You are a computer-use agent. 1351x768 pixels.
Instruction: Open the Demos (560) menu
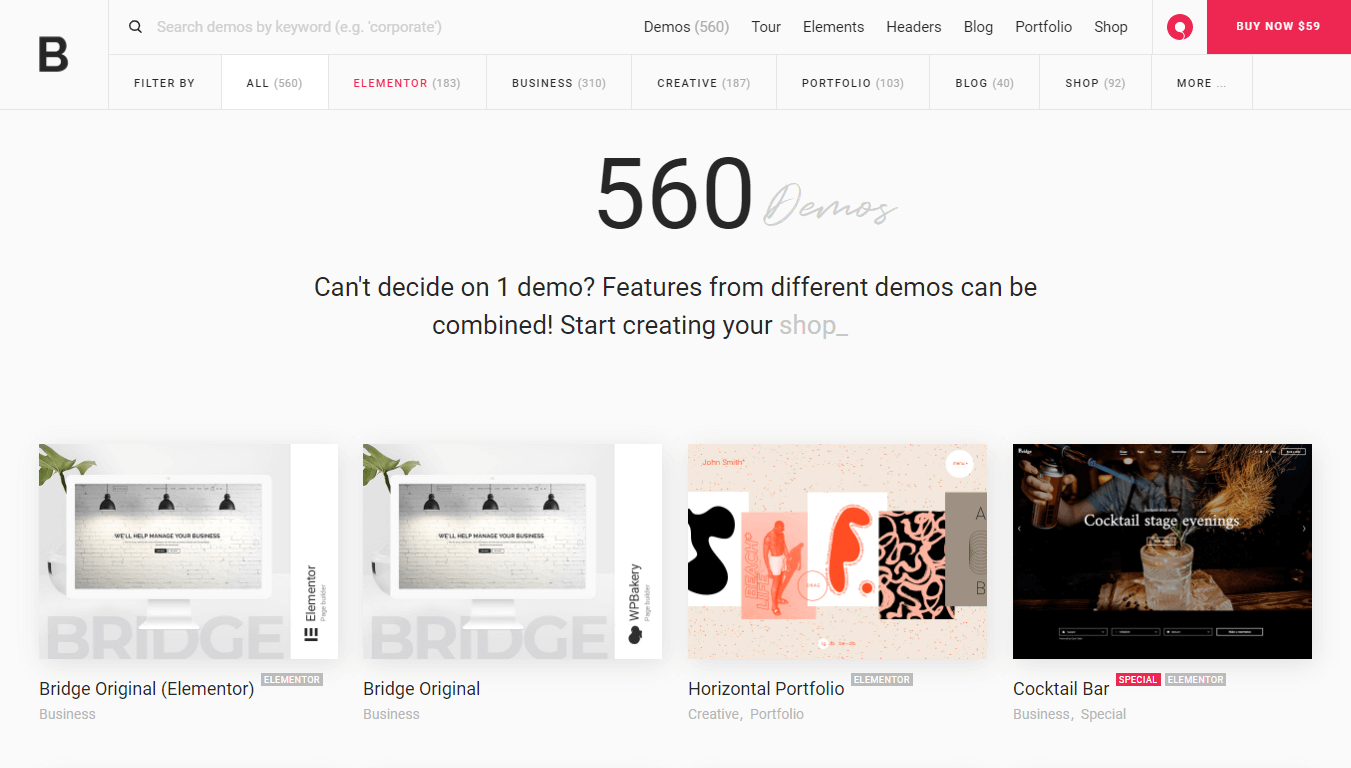click(x=686, y=27)
